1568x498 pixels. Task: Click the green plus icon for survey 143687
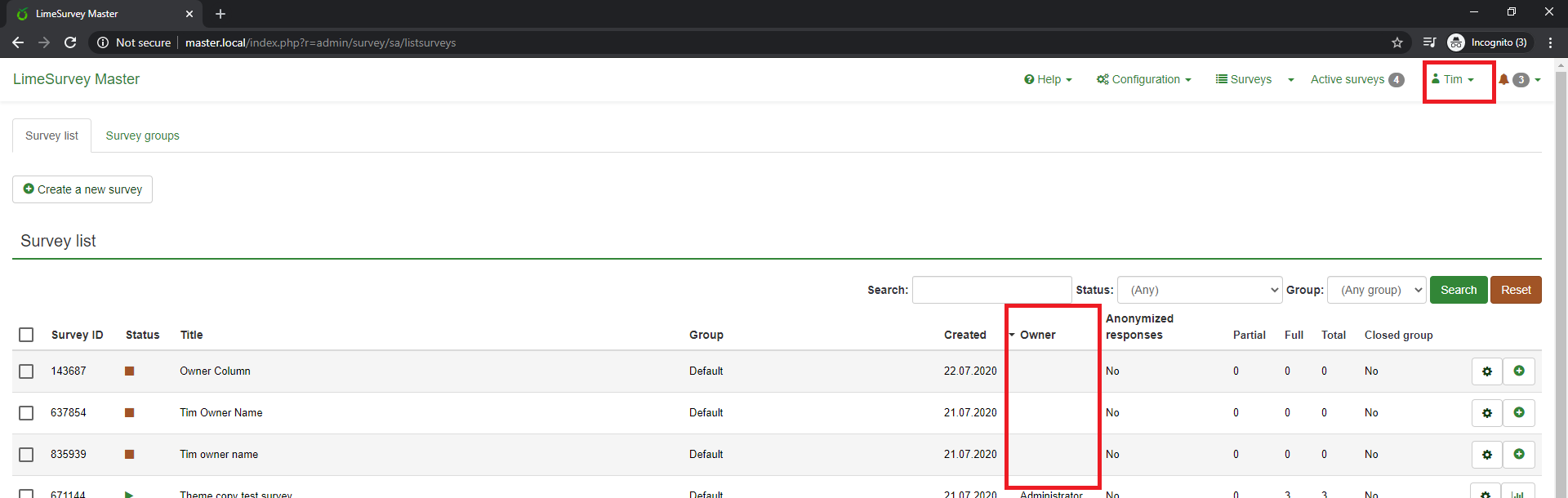1519,371
